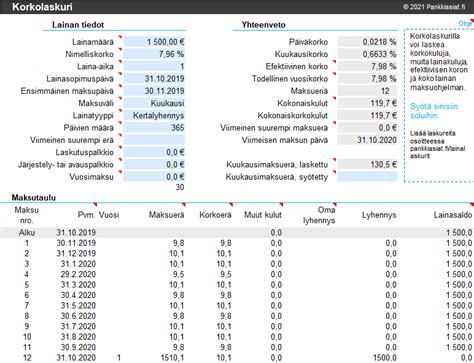474x363 pixels.
Task: Click the Maksuerä cell 9,5 in row 4
Action: (178, 274)
